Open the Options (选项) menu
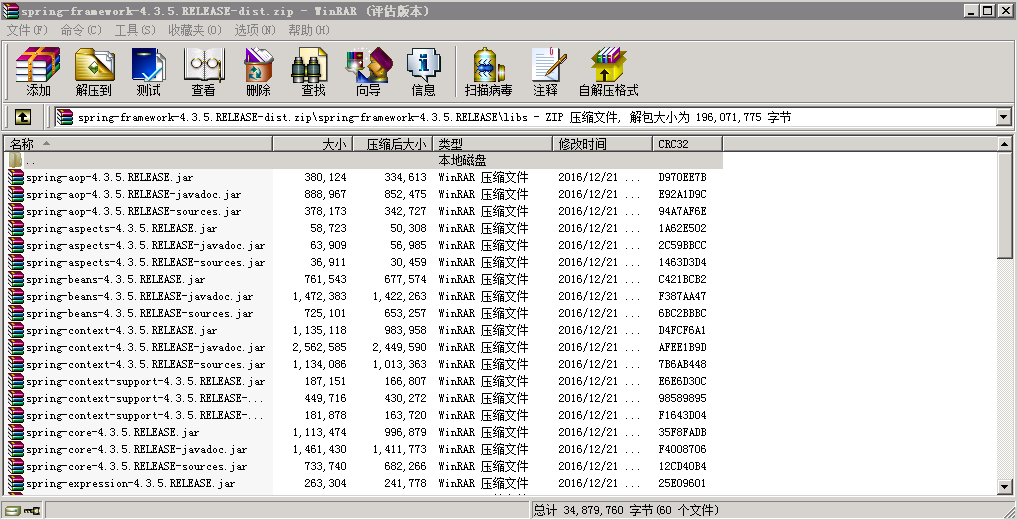Image resolution: width=1018 pixels, height=520 pixels. click(x=254, y=31)
